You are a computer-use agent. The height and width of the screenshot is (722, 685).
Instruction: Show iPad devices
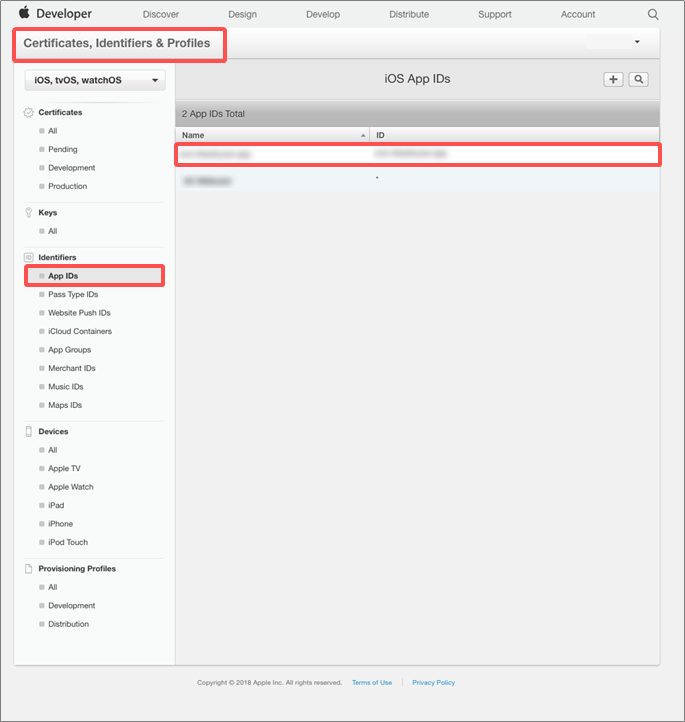[x=56, y=505]
